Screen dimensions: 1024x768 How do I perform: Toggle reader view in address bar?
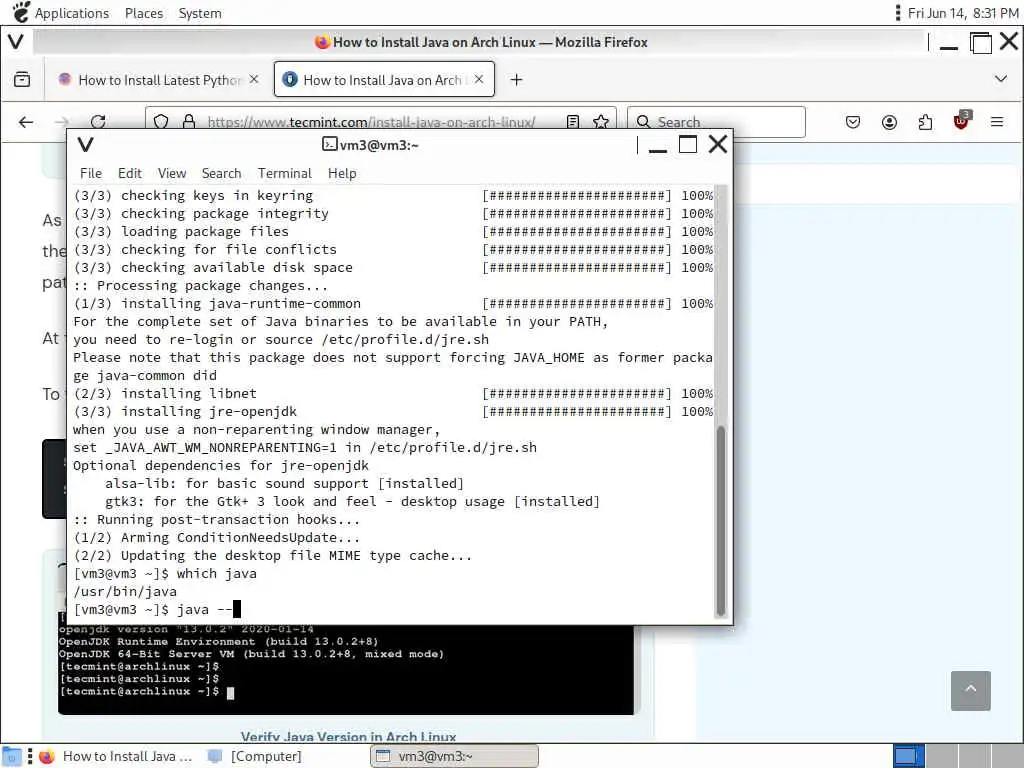(x=573, y=122)
